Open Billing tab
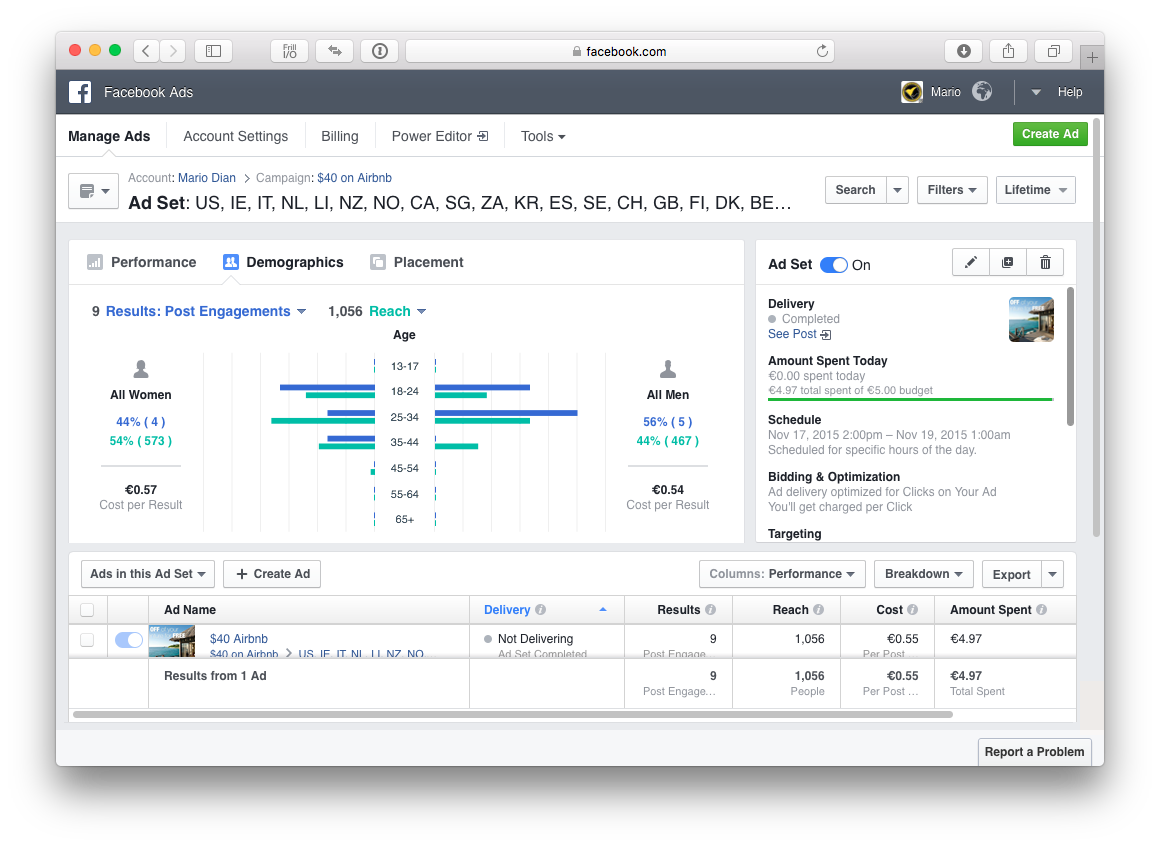This screenshot has height=846, width=1160. (340, 136)
